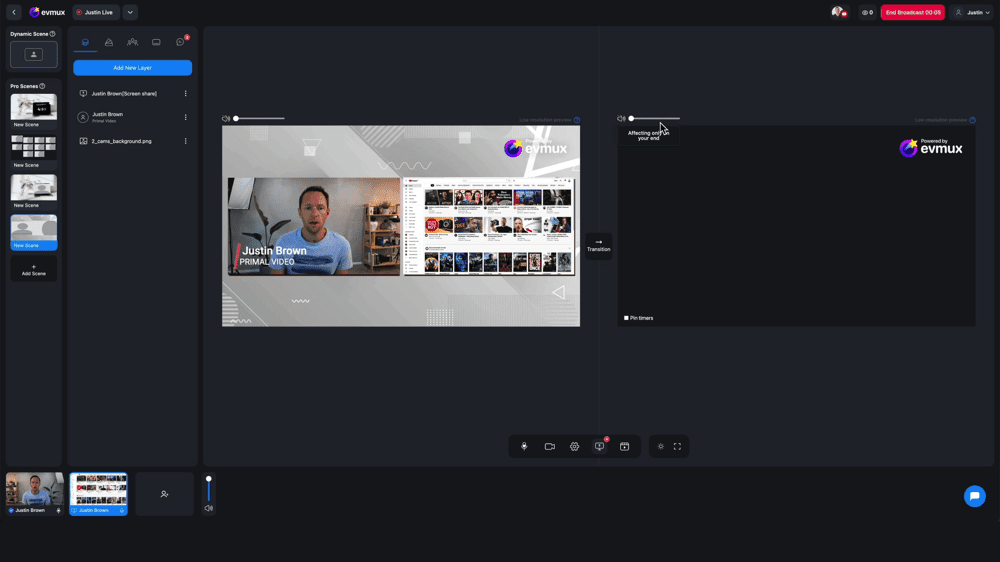
Task: Mute the left preview speaker icon
Action: [226, 119]
